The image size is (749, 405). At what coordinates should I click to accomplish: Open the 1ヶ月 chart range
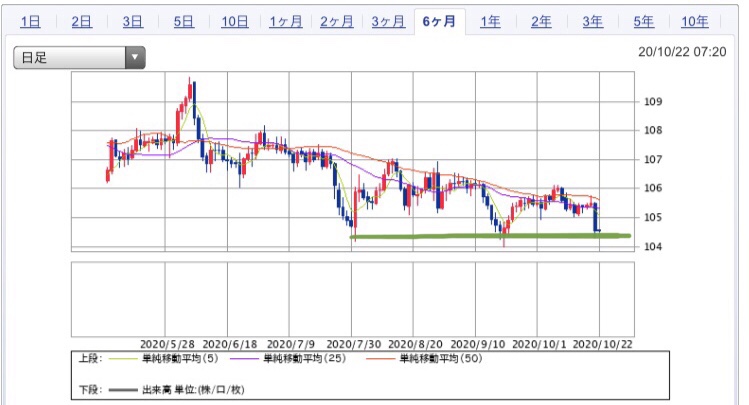click(286, 21)
